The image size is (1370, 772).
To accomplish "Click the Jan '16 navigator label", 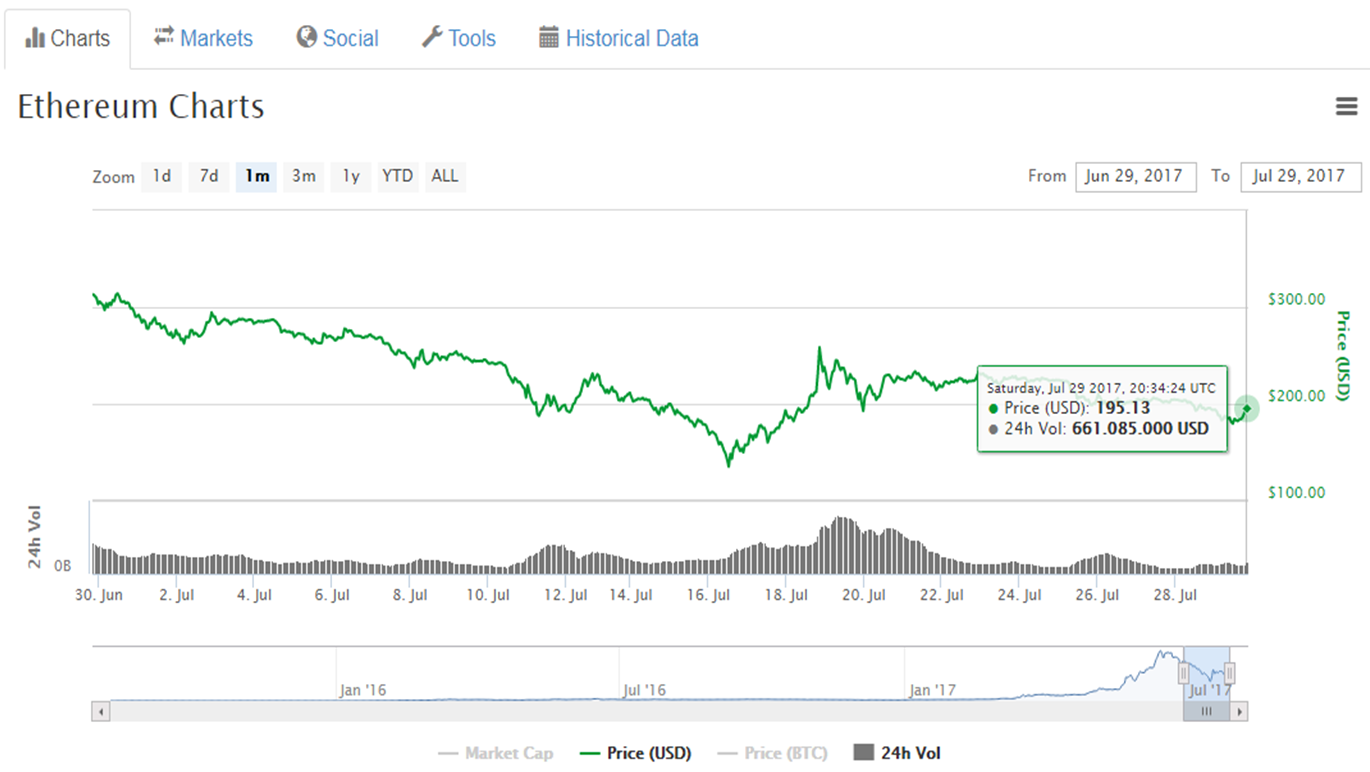I will (x=362, y=690).
